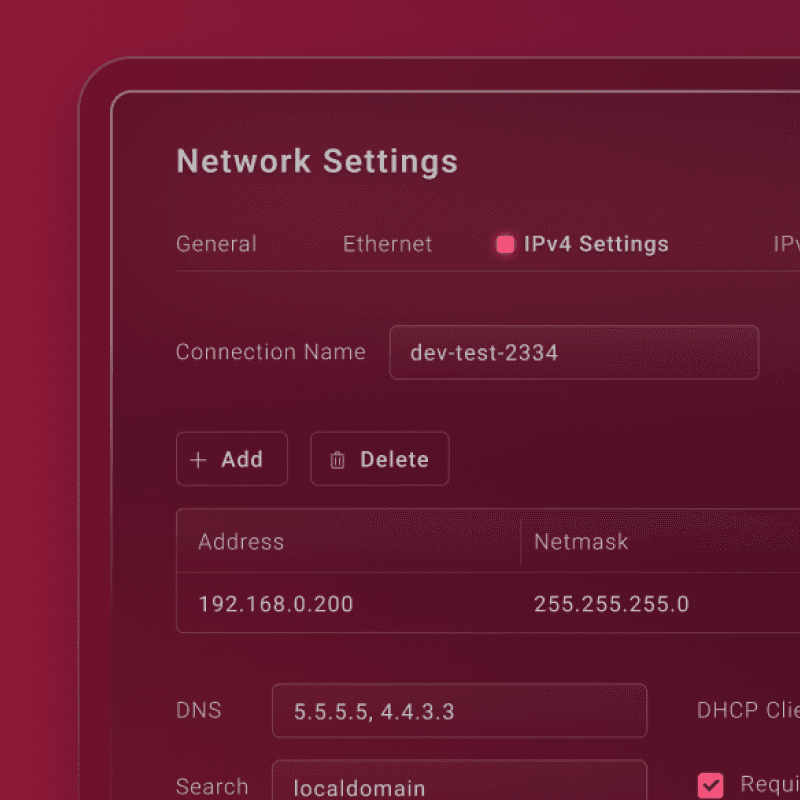Click the Search field containing localdomain

pyautogui.click(x=459, y=781)
